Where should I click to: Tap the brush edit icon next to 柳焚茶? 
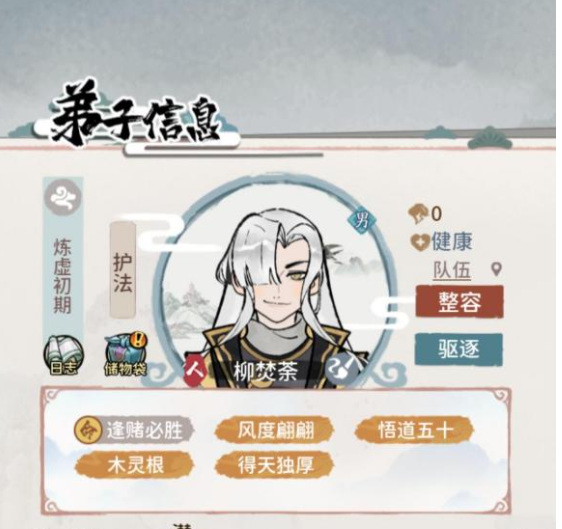click(342, 369)
